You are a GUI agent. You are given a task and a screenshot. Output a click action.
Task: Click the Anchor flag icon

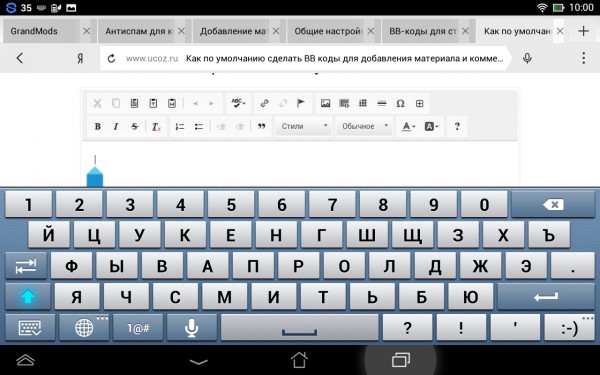301,103
